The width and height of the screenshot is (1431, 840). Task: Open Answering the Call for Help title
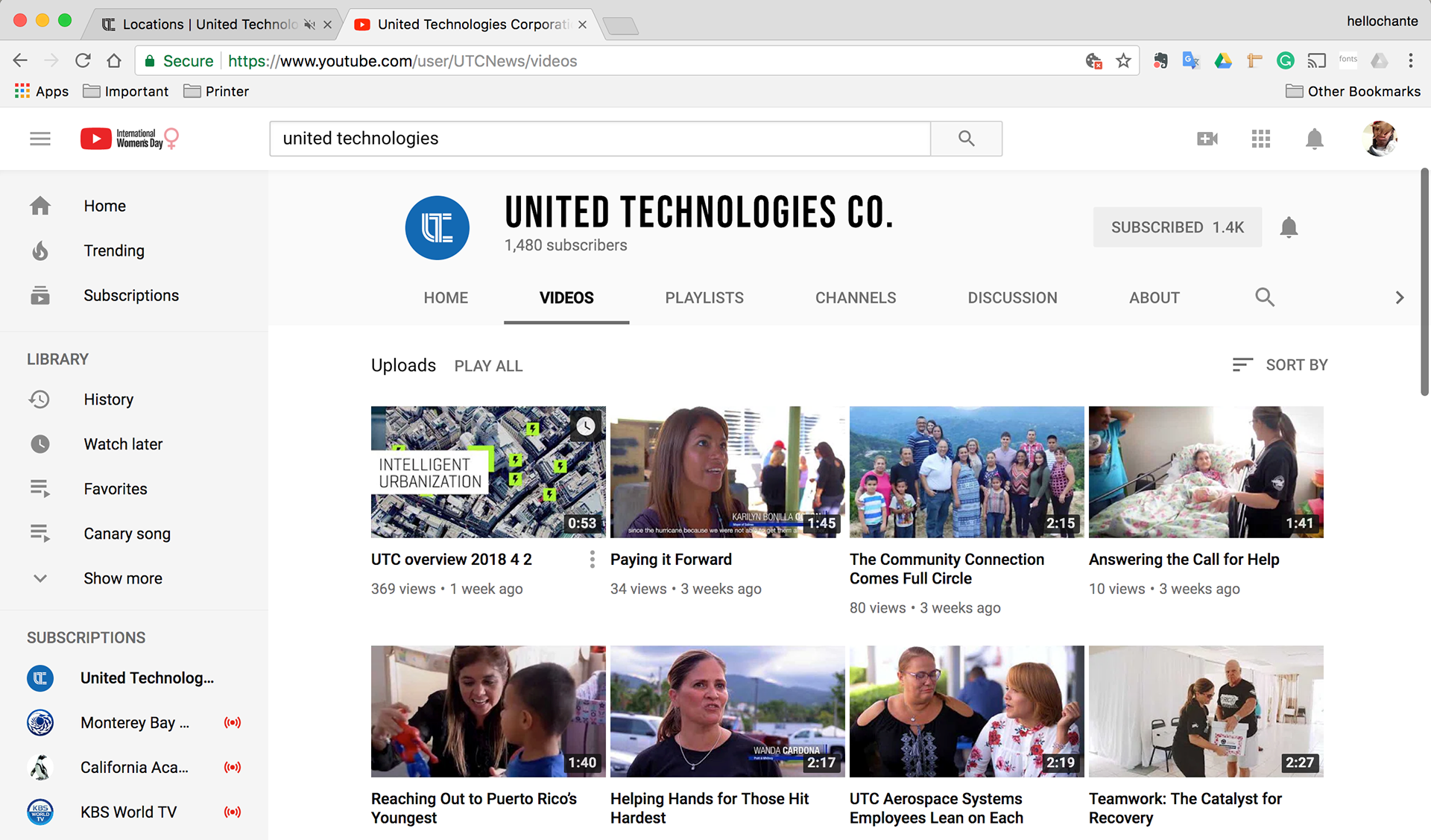pos(1184,560)
